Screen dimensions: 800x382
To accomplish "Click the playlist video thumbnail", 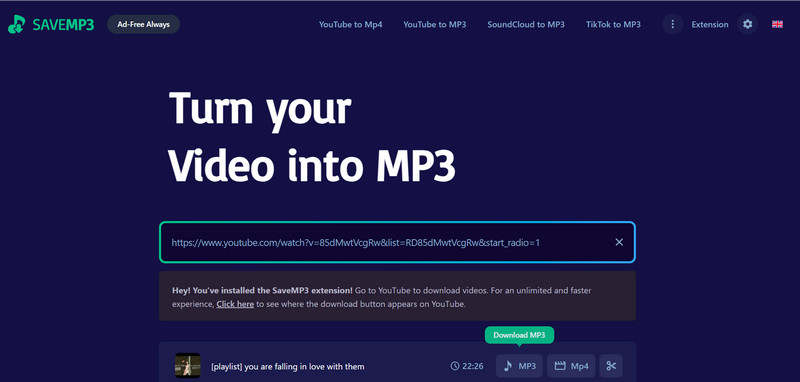I will 187,366.
